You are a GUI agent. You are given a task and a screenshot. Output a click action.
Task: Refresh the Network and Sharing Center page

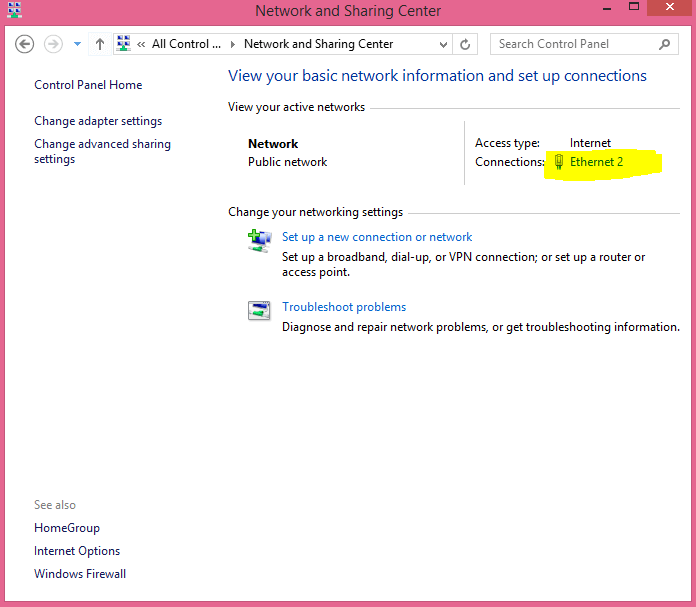(465, 44)
